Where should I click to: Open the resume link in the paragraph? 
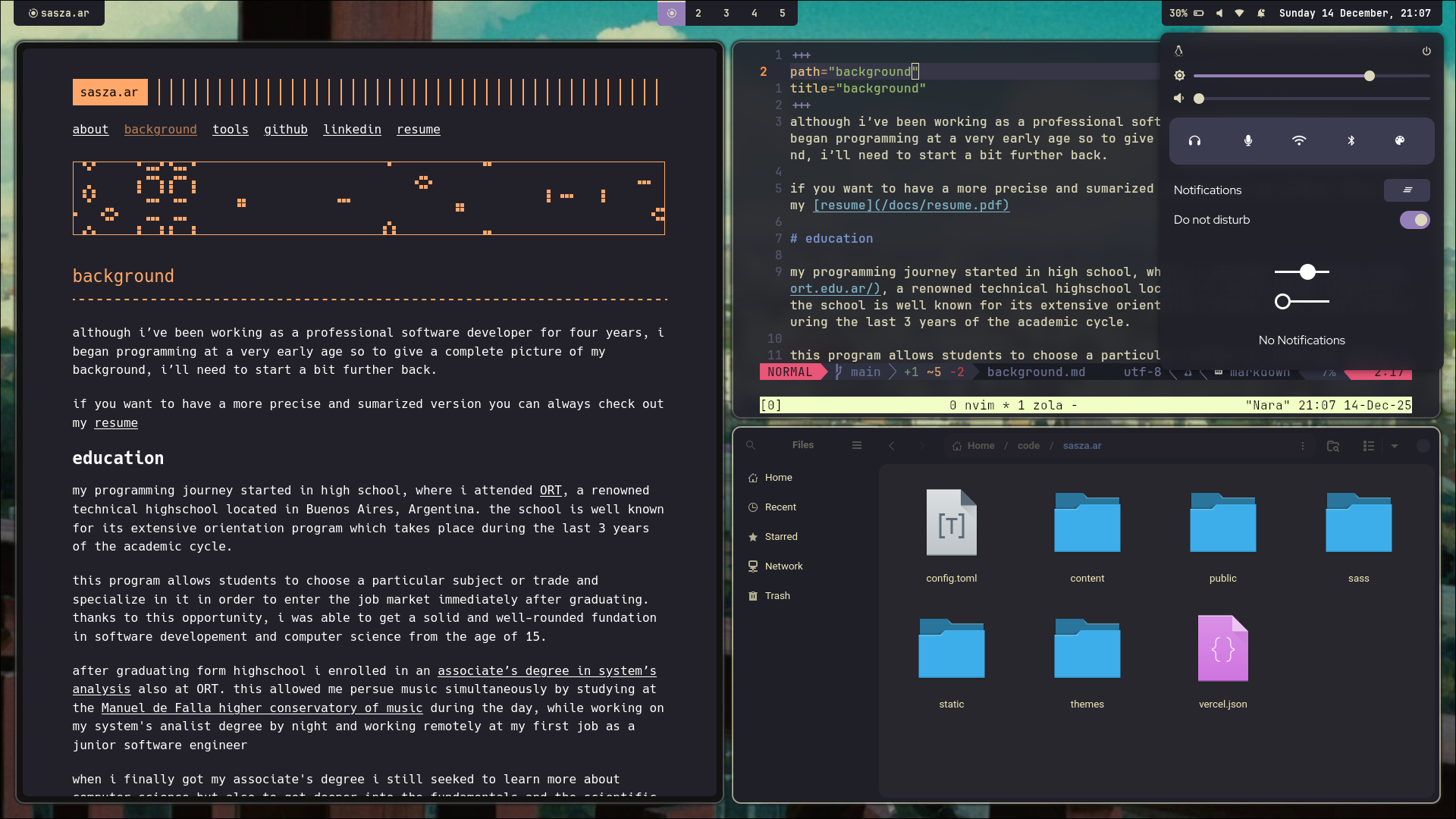pos(116,423)
